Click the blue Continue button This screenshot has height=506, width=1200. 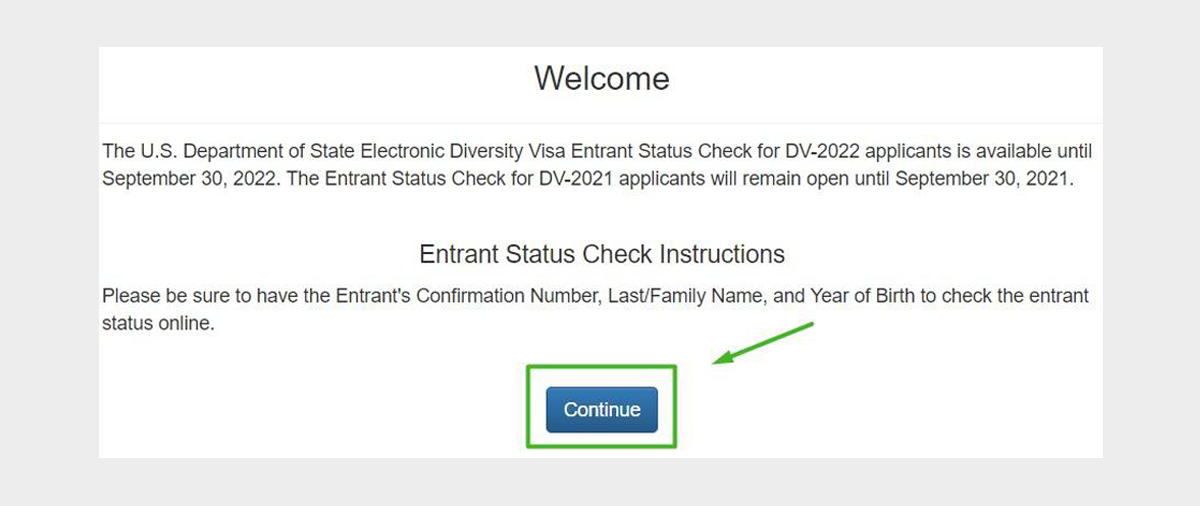tap(601, 409)
